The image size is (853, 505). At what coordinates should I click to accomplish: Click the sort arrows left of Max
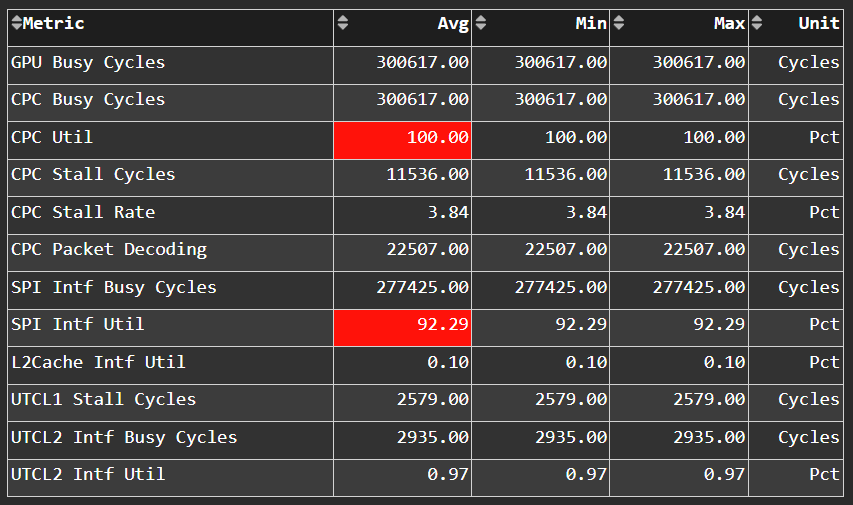click(618, 23)
